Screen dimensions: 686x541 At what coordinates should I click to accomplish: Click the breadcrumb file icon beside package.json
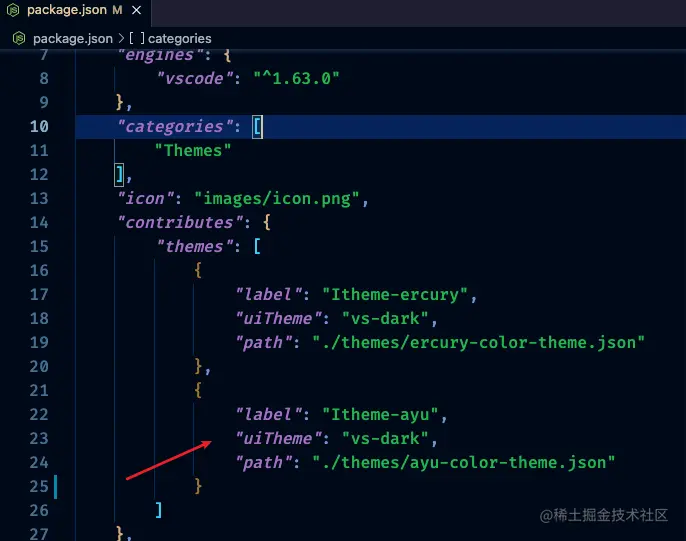tap(19, 38)
